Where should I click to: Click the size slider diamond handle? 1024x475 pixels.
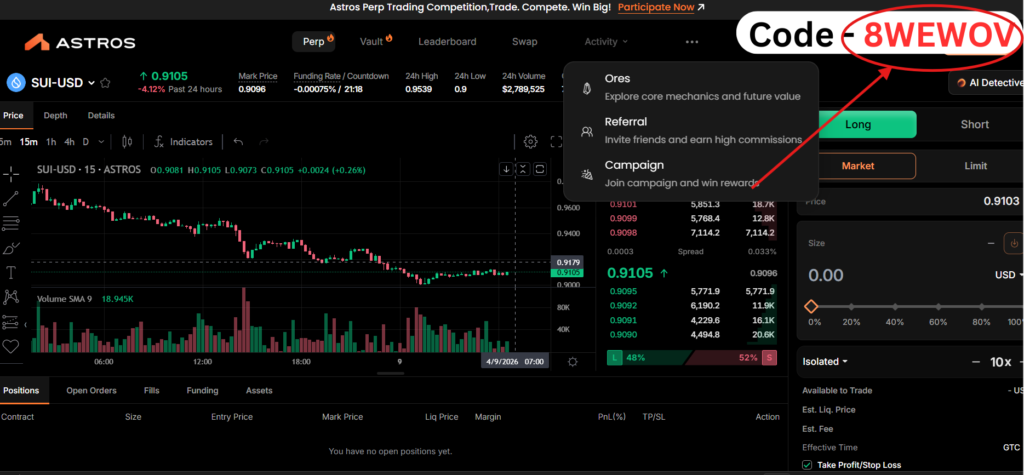tap(811, 306)
